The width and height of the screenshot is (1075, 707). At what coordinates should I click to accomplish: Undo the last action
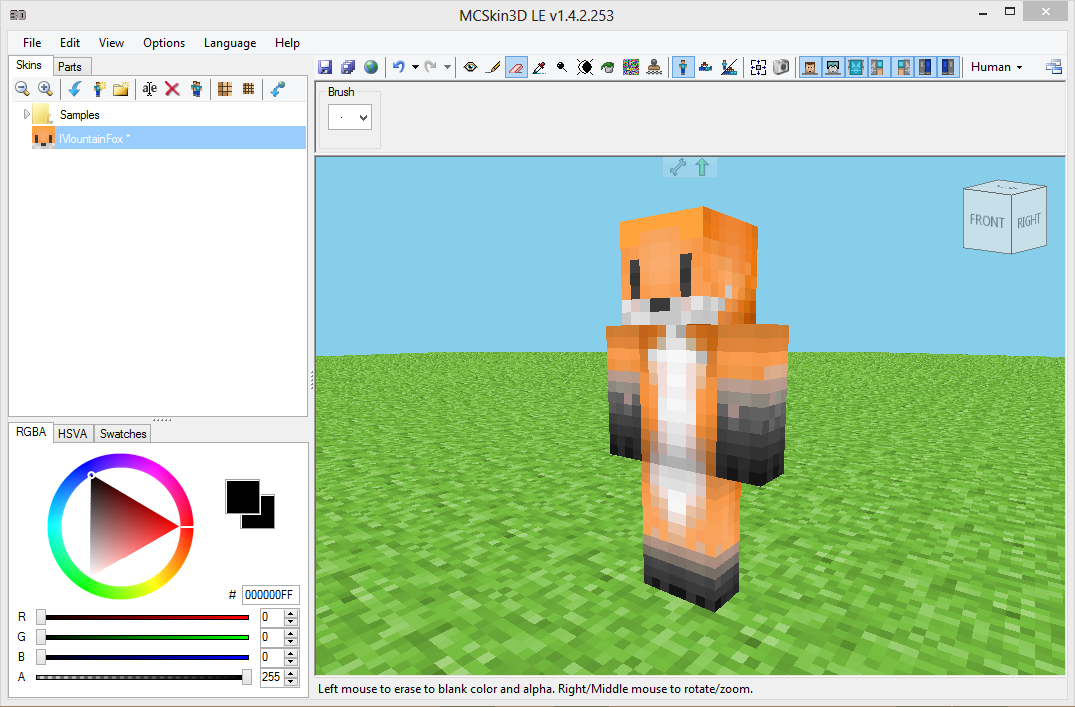pyautogui.click(x=399, y=67)
